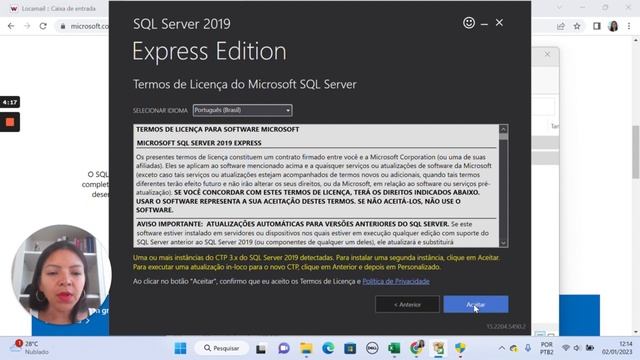Open Task View on the taskbar
640x360 pixels.
coord(261,348)
